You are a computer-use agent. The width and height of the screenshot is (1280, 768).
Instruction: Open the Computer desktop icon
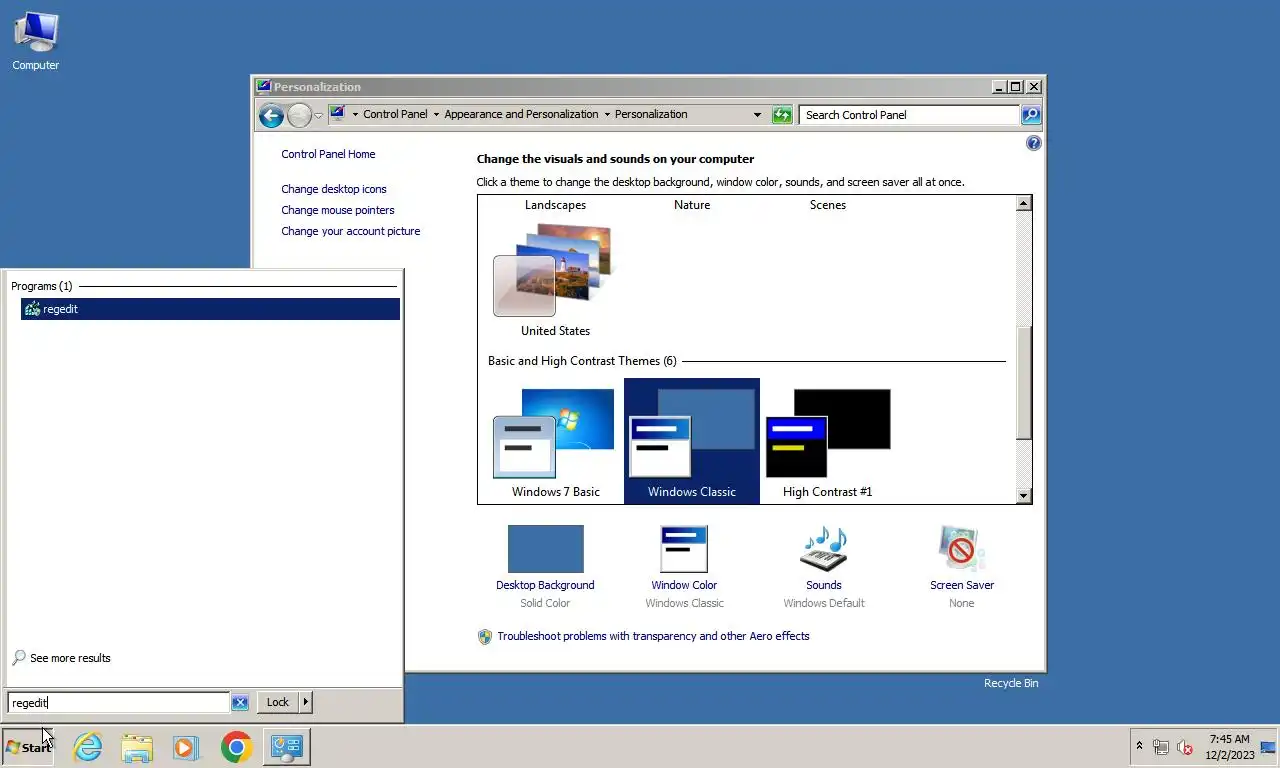[x=36, y=42]
